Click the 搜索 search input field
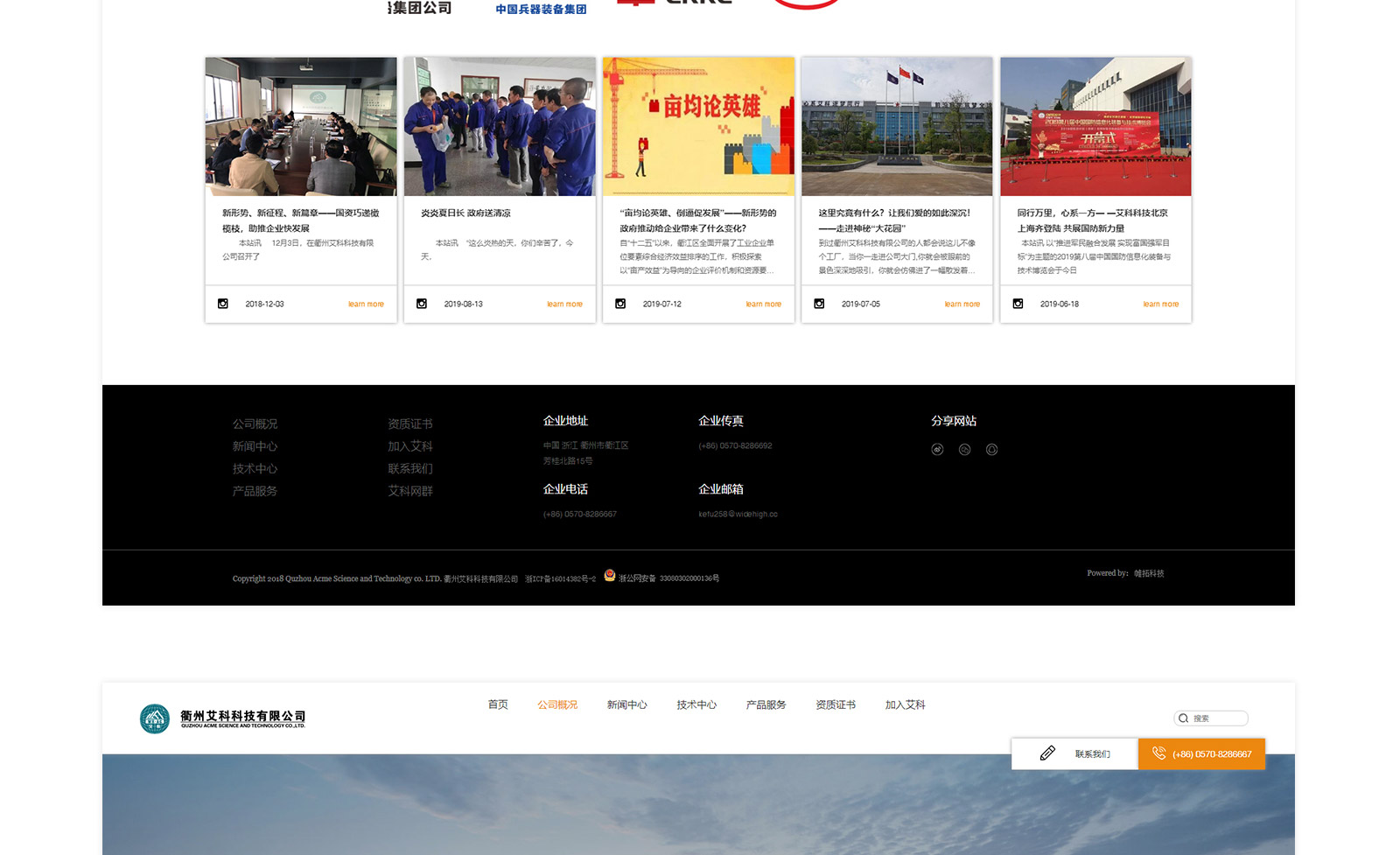This screenshot has height=855, width=1400. [x=1218, y=718]
